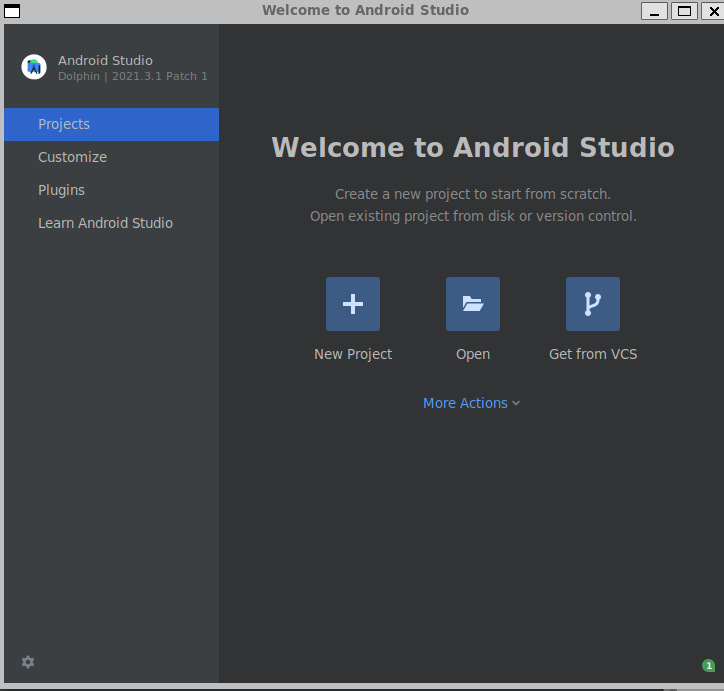
Task: Go to Learn Android Studio
Action: (x=111, y=223)
